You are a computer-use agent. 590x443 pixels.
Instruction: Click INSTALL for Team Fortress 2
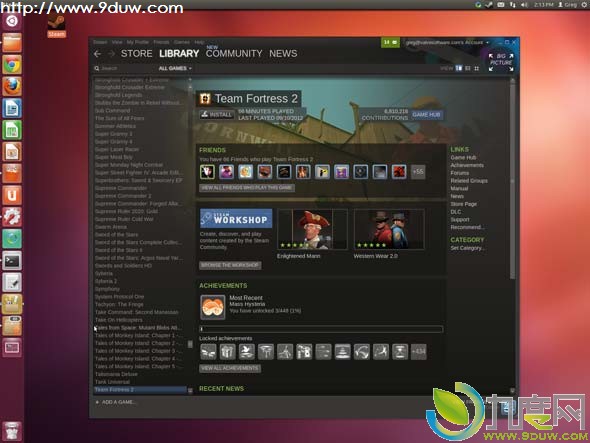(216, 115)
